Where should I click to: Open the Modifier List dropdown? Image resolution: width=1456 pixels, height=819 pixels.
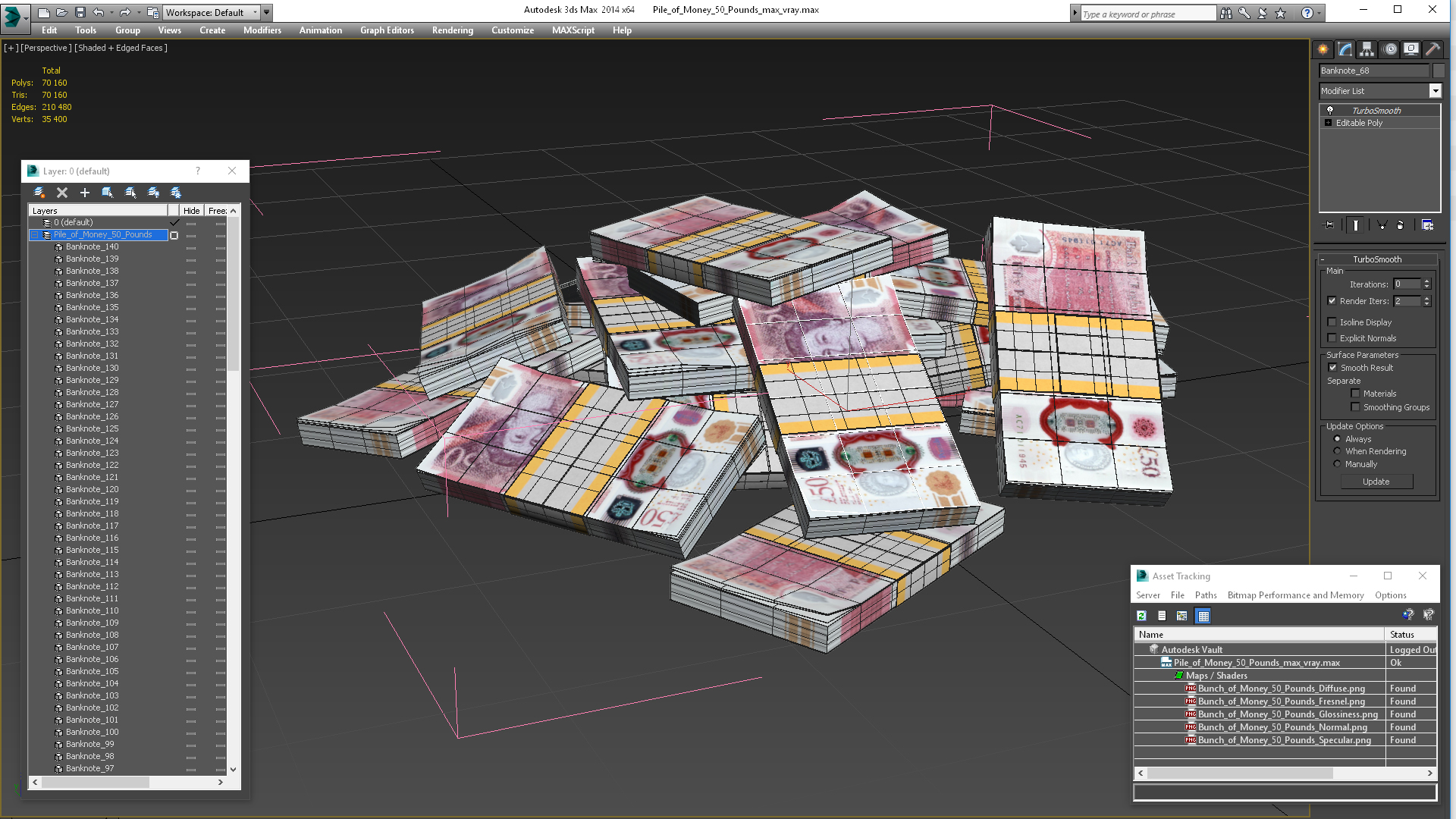(x=1435, y=91)
